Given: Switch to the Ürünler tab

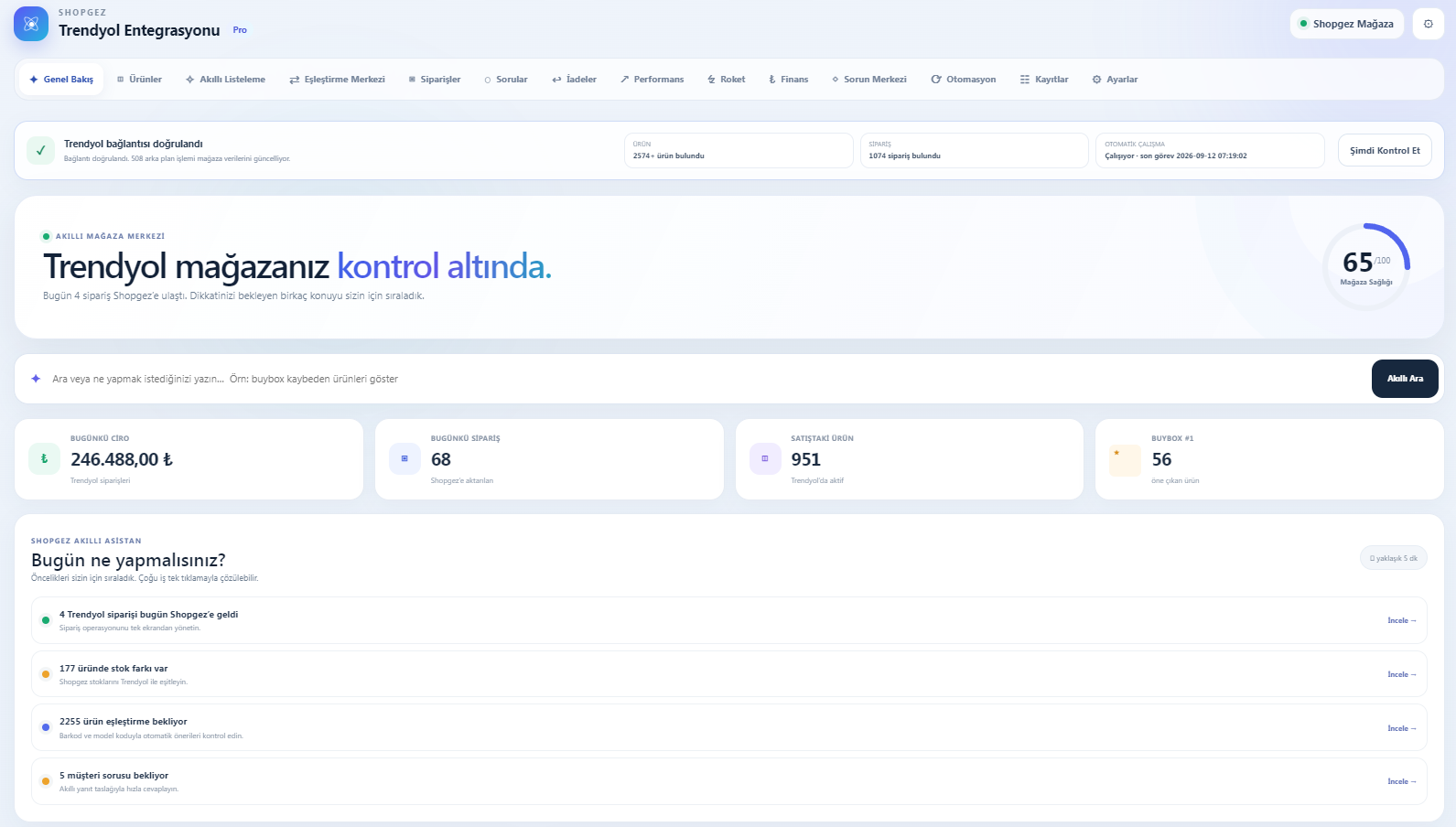Looking at the screenshot, I should pyautogui.click(x=139, y=80).
